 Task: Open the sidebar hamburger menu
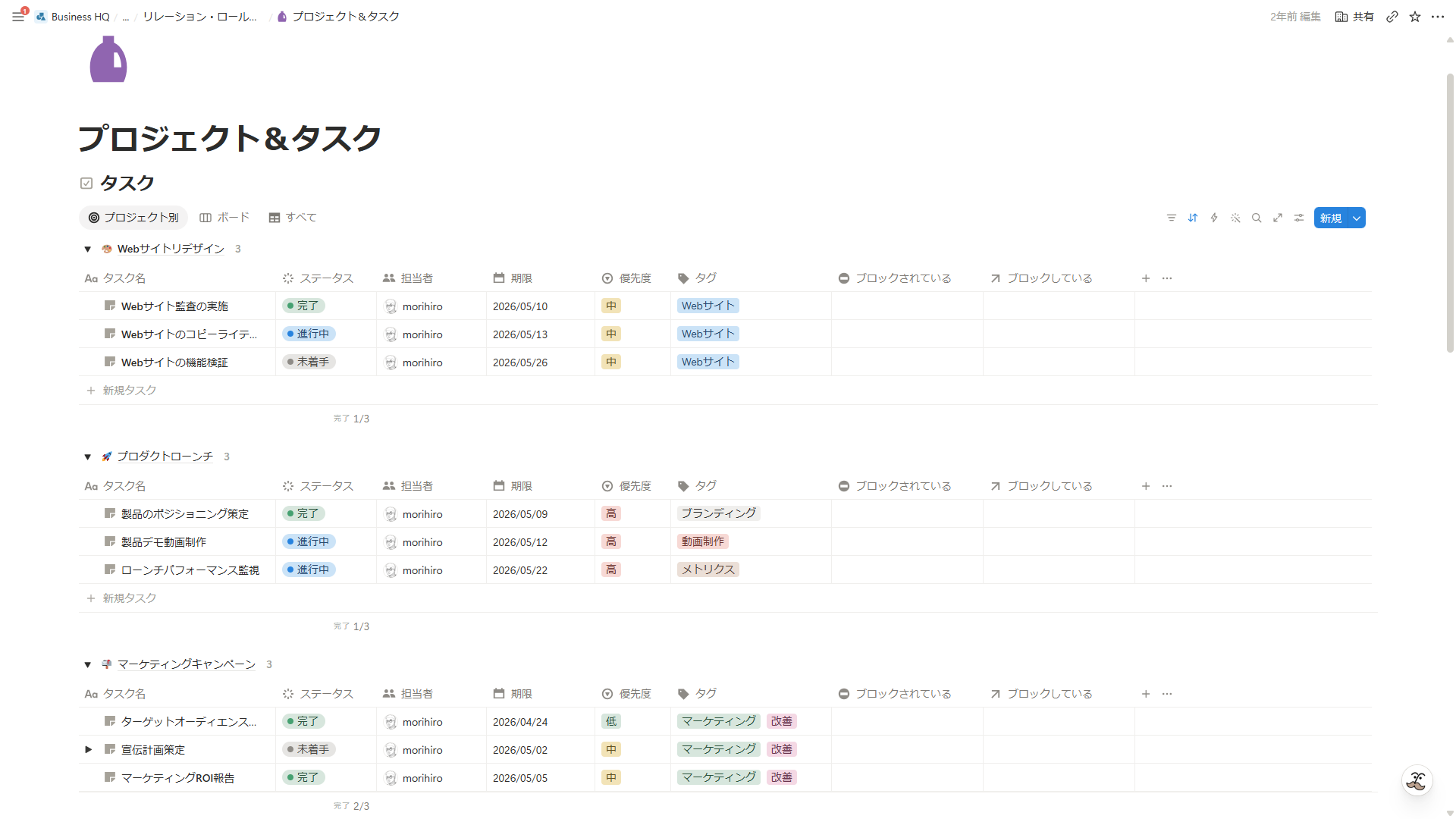(18, 17)
